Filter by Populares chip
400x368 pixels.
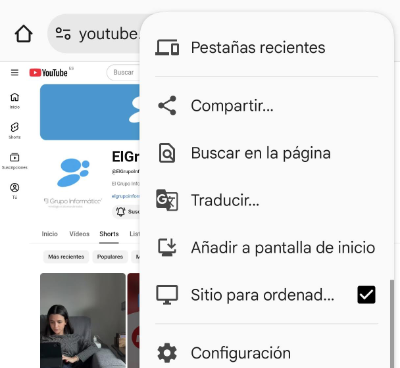coord(110,257)
